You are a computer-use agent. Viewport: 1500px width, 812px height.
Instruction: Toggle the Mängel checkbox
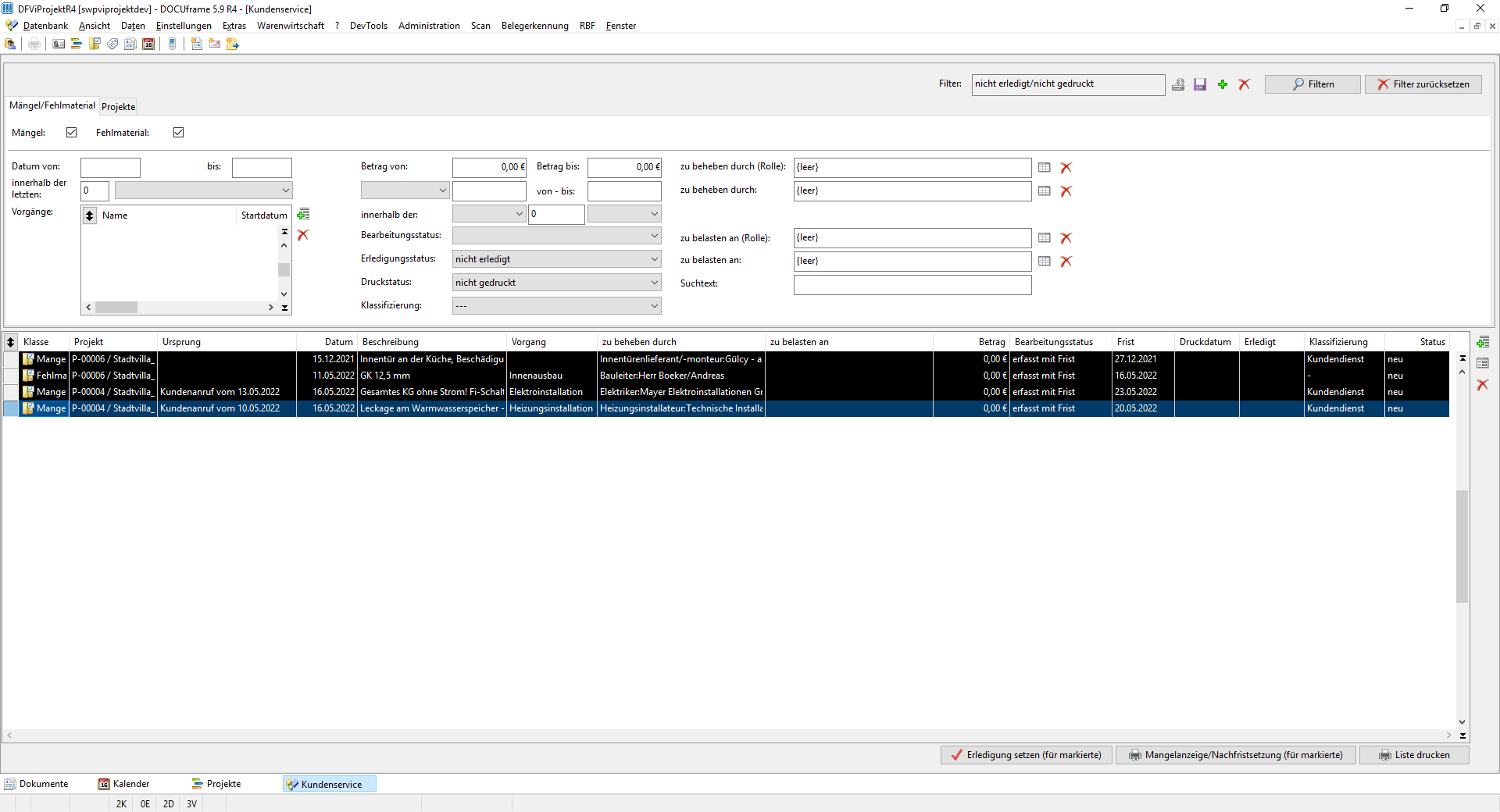(x=72, y=133)
